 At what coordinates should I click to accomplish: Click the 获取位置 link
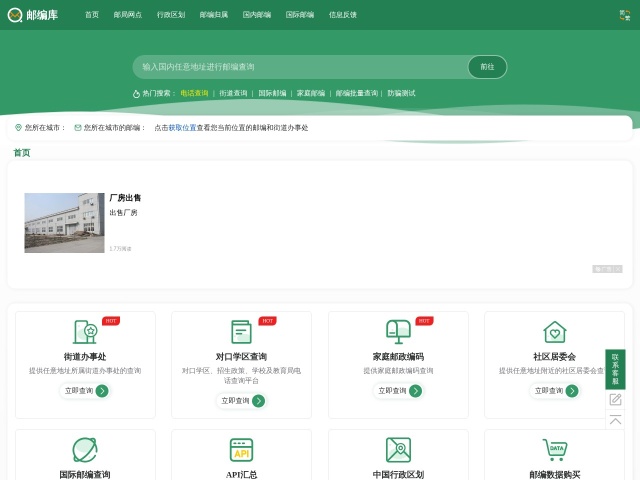pyautogui.click(x=182, y=128)
